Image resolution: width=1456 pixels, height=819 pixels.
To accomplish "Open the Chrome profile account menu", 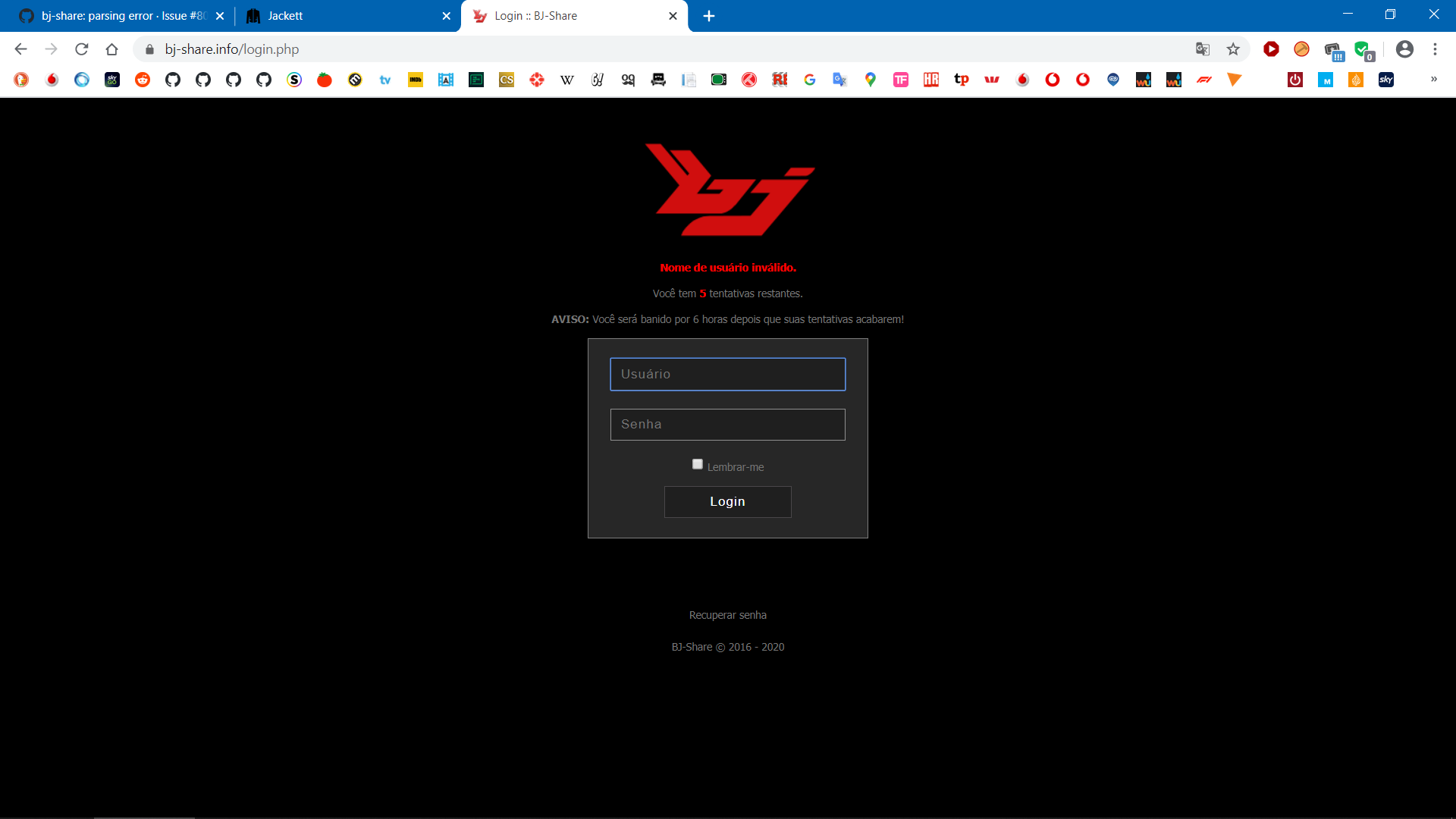I will 1404,49.
